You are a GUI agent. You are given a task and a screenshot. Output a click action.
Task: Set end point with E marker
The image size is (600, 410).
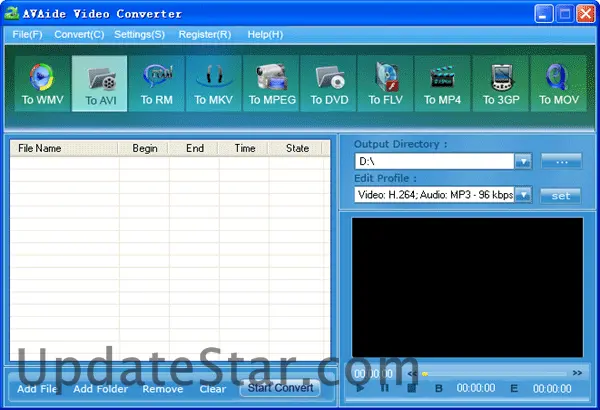[514, 389]
